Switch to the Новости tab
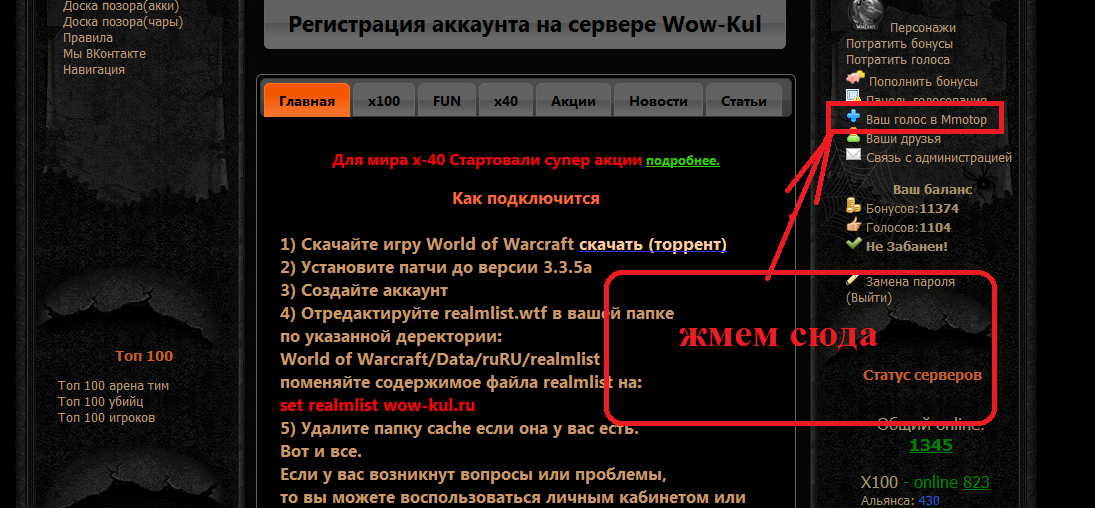The width and height of the screenshot is (1095, 508). [x=659, y=101]
